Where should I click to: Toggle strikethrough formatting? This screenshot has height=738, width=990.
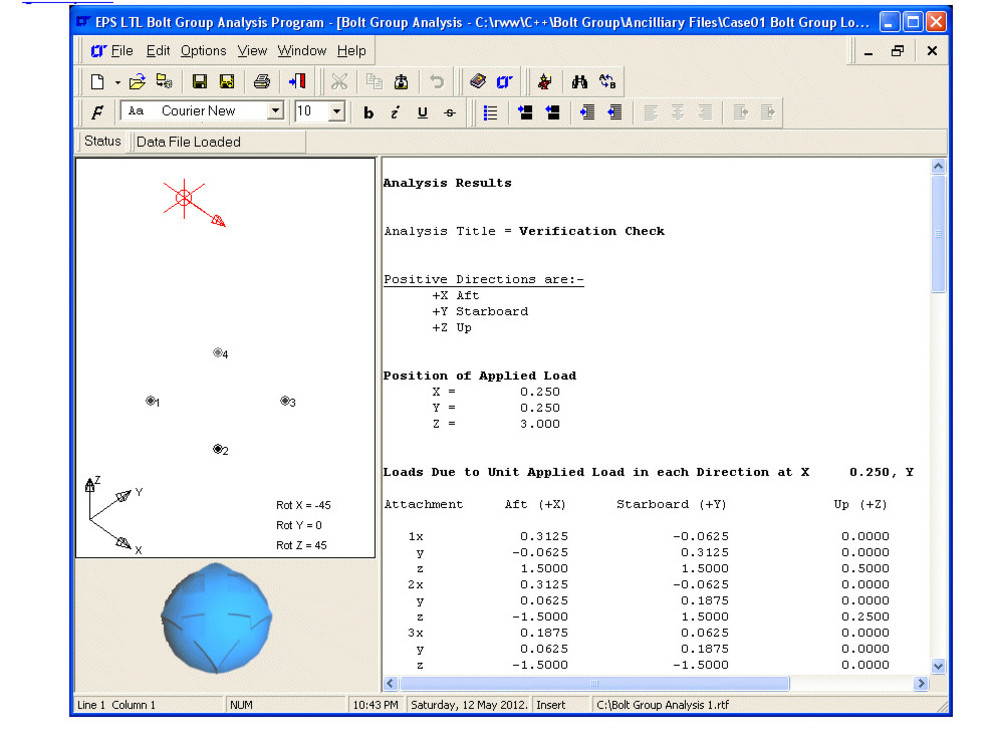450,112
